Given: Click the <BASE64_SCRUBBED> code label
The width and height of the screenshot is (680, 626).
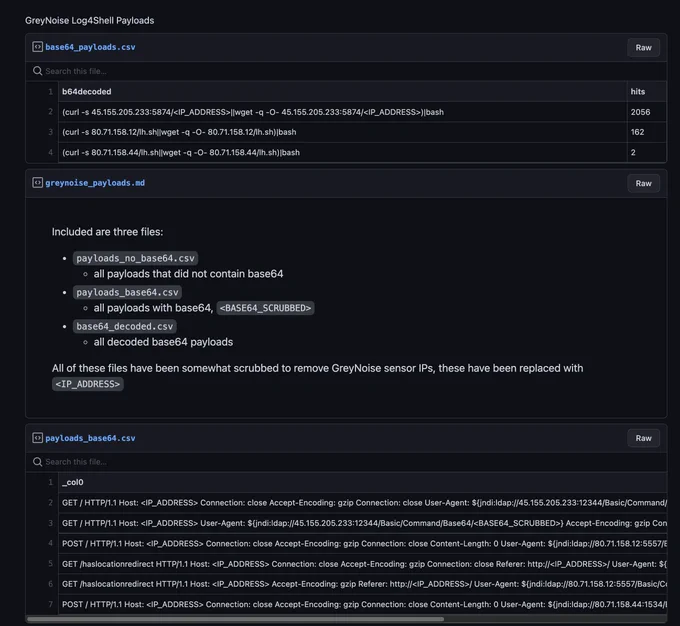Looking at the screenshot, I should click(265, 308).
